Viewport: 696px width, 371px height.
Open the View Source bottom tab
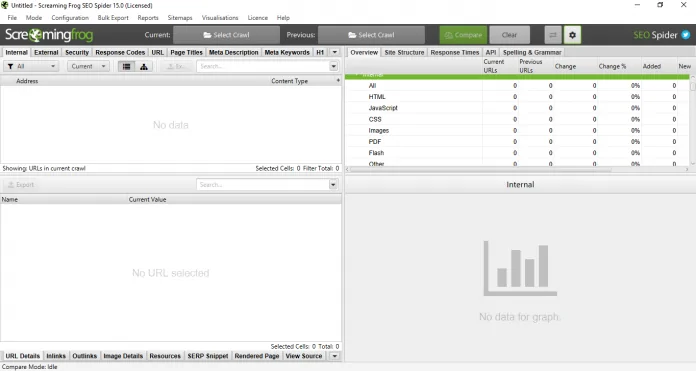304,356
